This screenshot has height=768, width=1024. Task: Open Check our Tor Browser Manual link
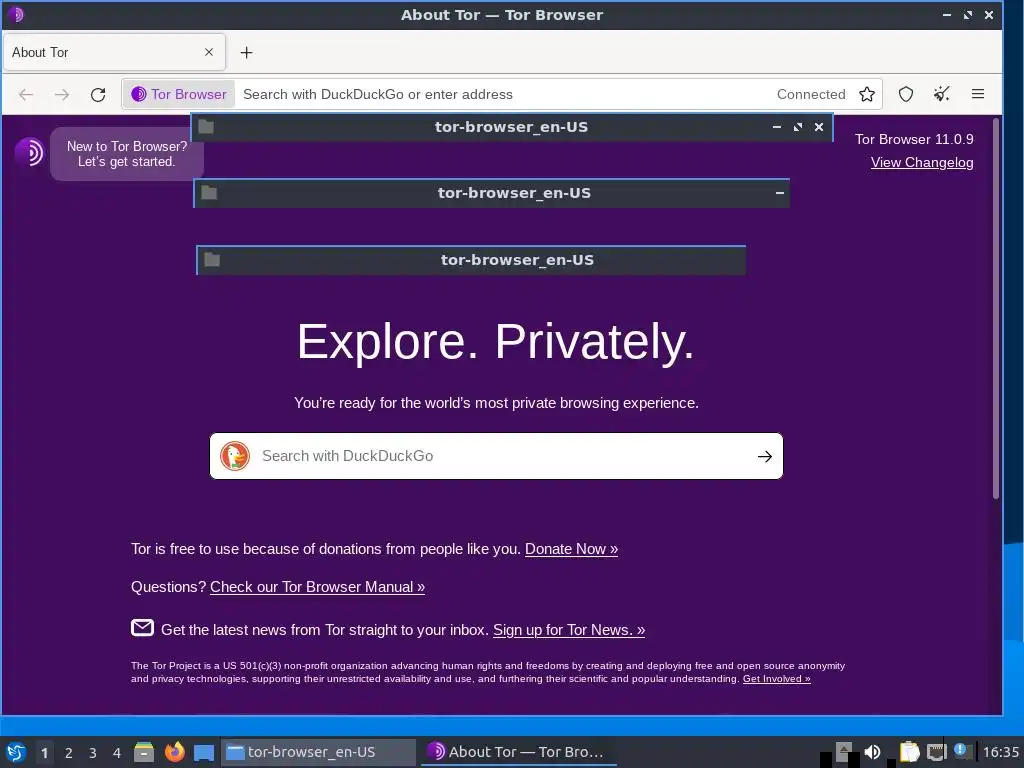pyautogui.click(x=317, y=587)
